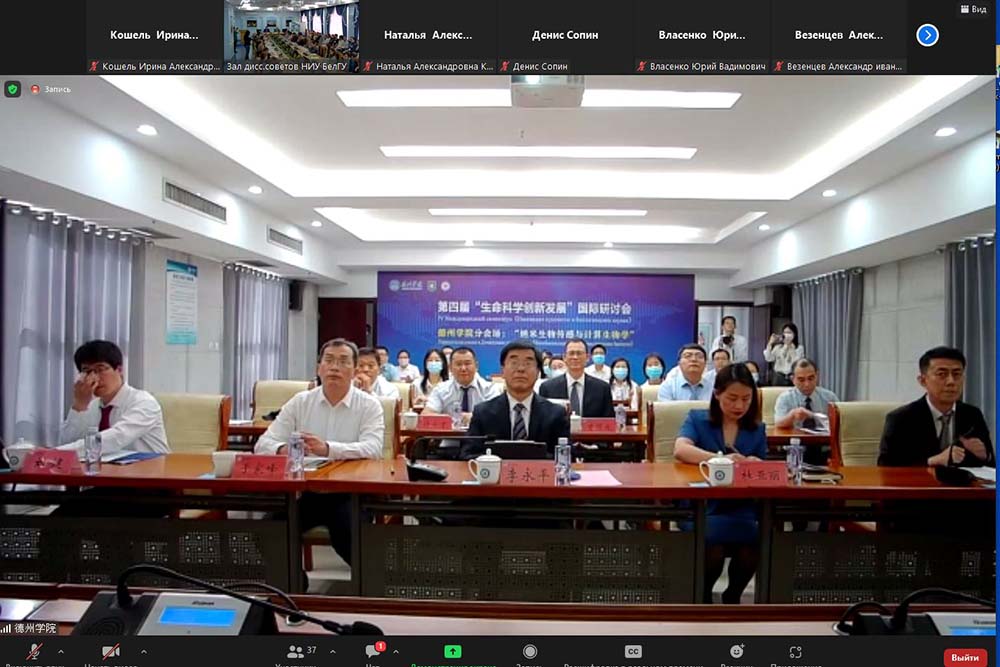Click the green security shield icon
1000x667 pixels.
[12, 89]
